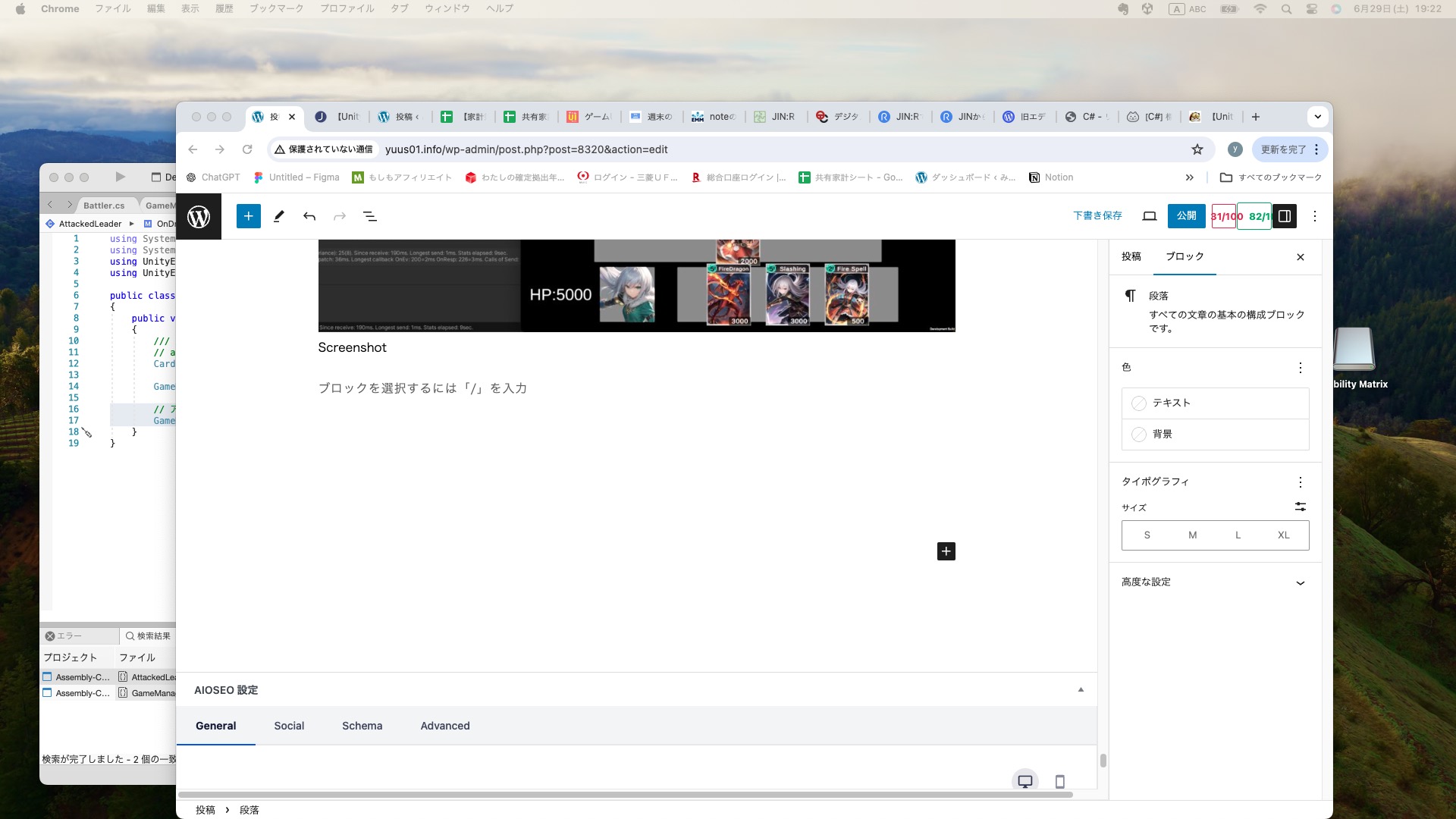The image size is (1456, 819).
Task: Collapse the AIOSEO 設定 panel
Action: pyautogui.click(x=1081, y=690)
